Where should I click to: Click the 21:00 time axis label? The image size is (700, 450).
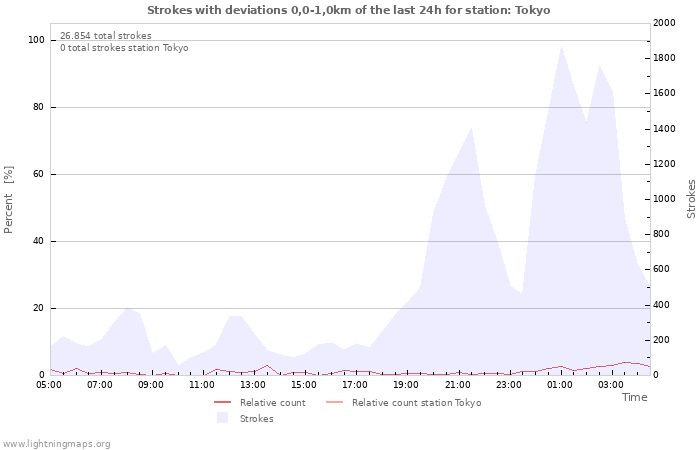click(458, 385)
